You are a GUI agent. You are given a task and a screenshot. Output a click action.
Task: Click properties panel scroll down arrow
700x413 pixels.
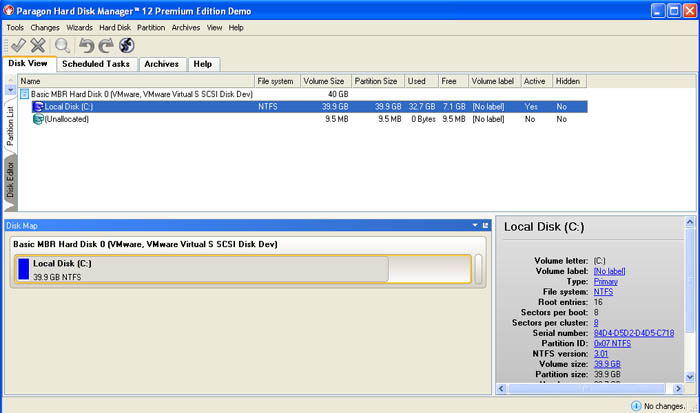tap(690, 377)
